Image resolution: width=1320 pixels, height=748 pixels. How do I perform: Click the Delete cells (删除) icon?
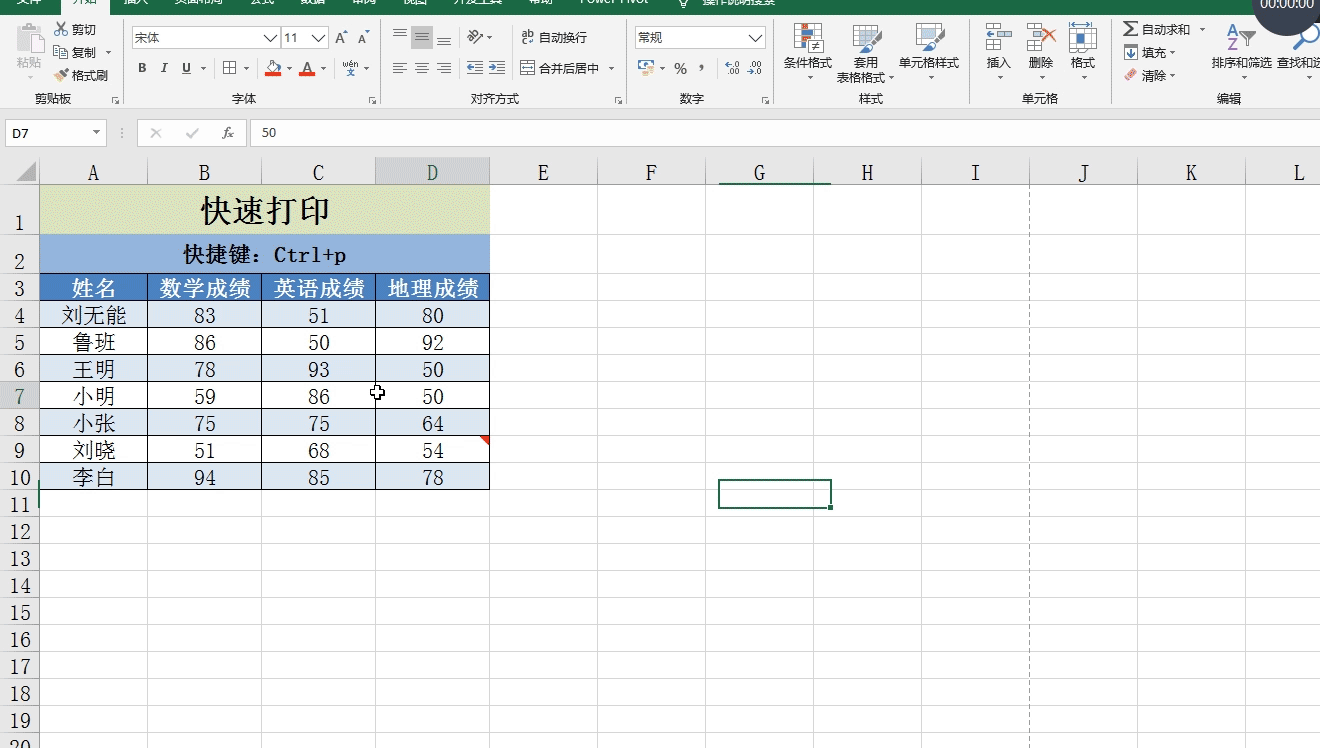coord(1041,52)
